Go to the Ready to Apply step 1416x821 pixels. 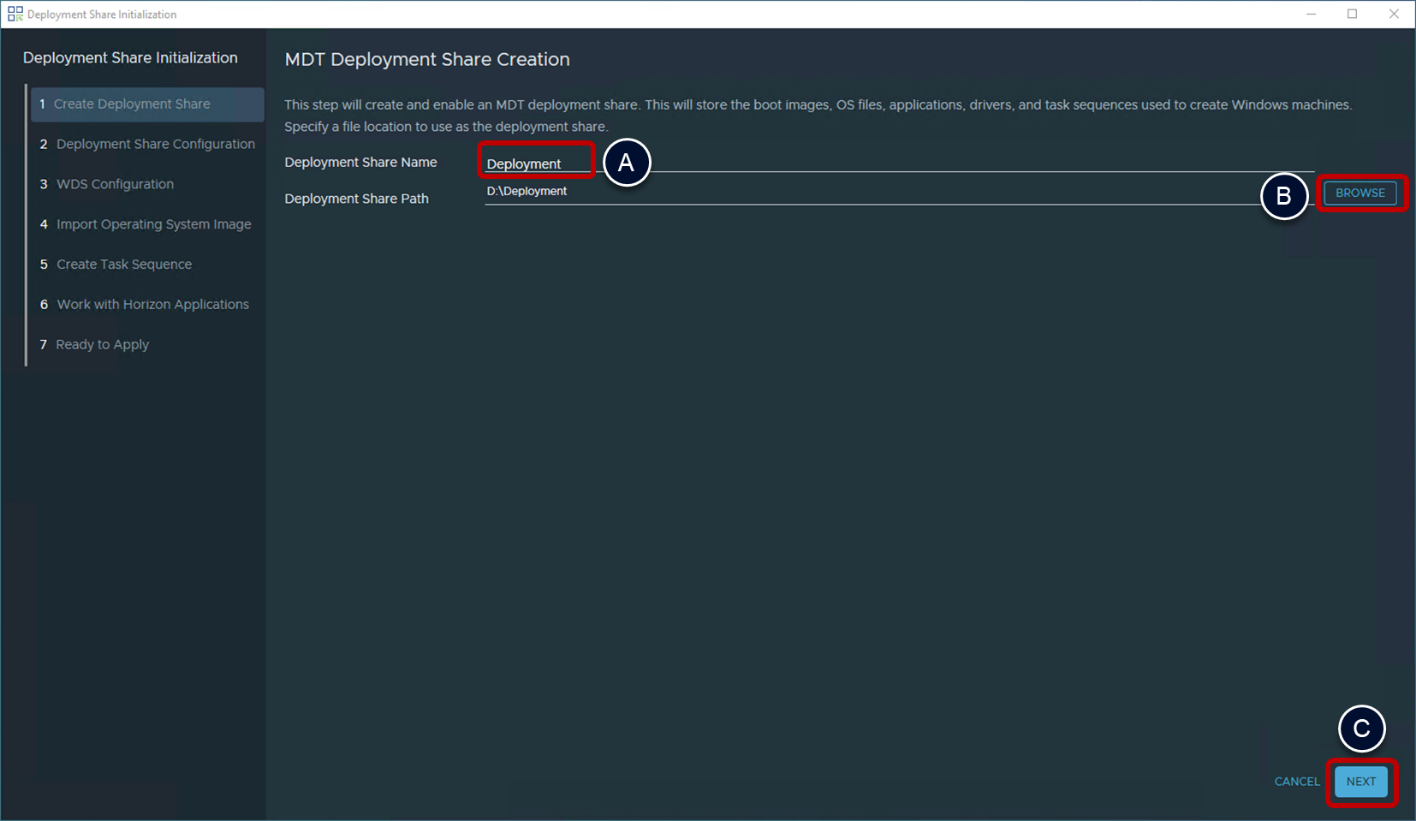(102, 344)
